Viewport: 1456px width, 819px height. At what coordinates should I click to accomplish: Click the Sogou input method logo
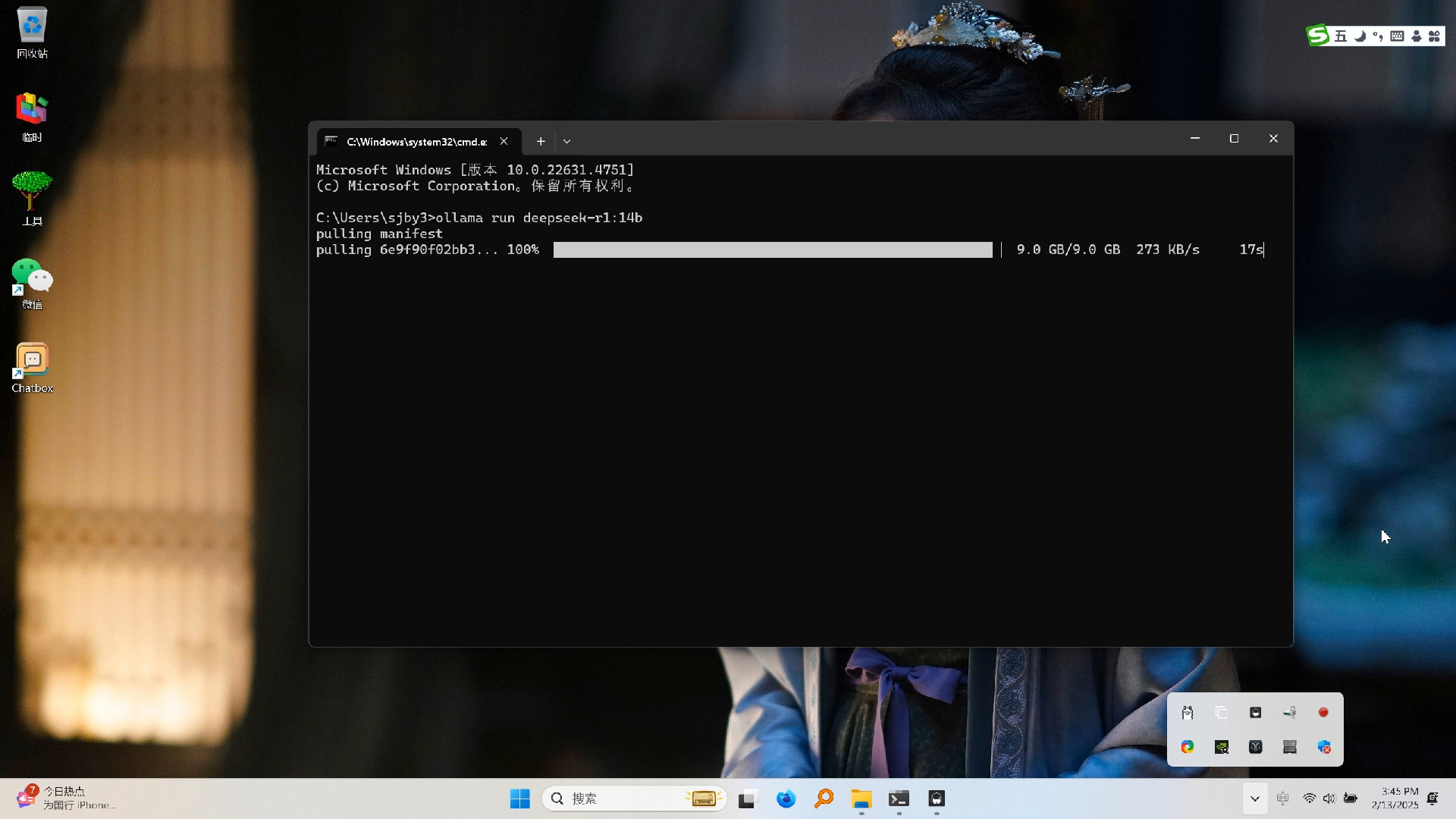pyautogui.click(x=1318, y=36)
